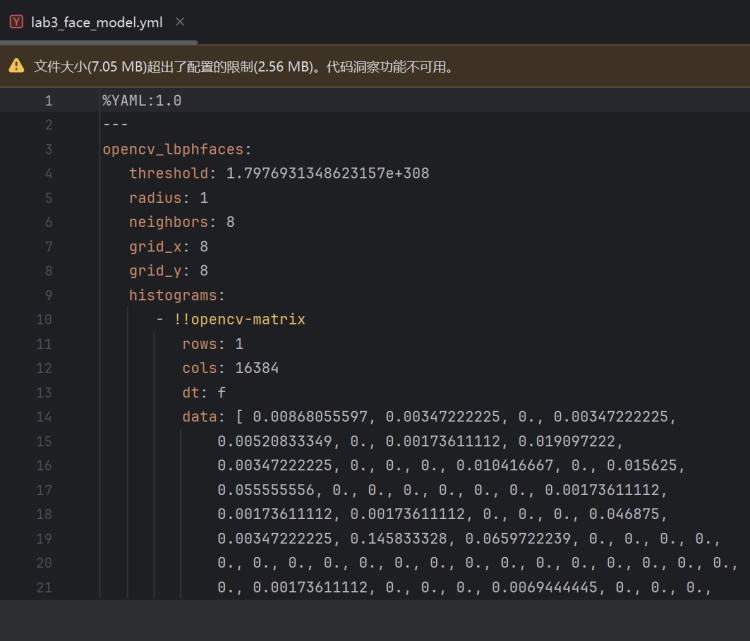Click line number 19 in the gutter
The width and height of the screenshot is (750, 641).
(44, 539)
